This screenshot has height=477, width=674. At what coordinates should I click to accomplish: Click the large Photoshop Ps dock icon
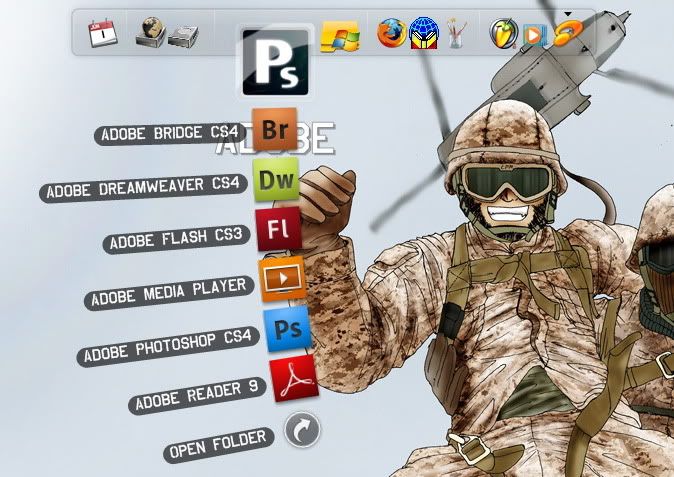tap(275, 62)
